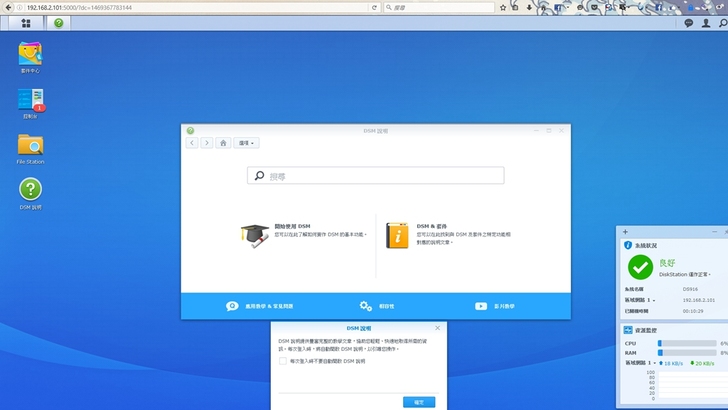The image size is (728, 410).
Task: Open the video tutorials link
Action: [x=494, y=306]
